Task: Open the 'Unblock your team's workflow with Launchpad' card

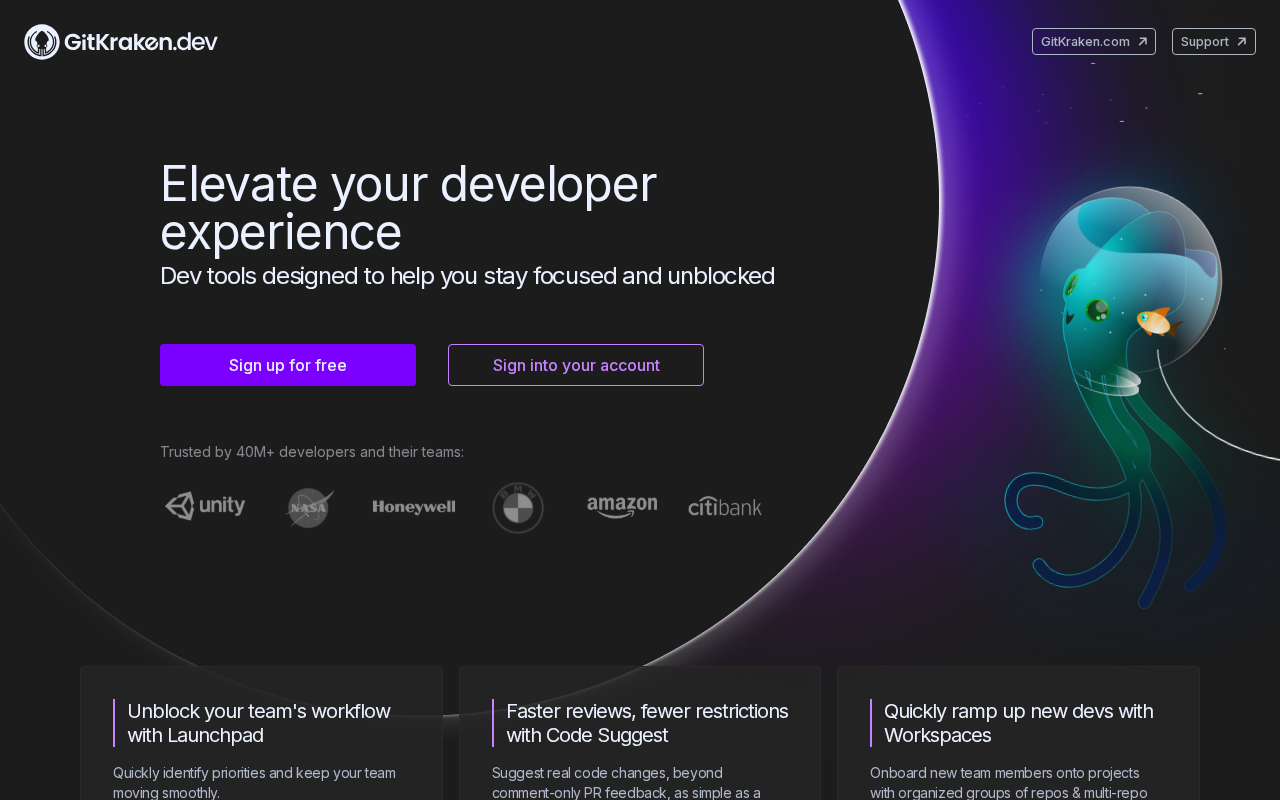Action: 261,733
